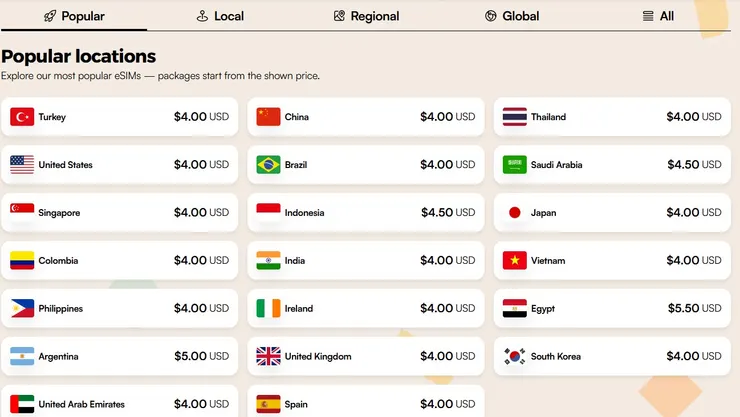
Task: Open the Thailand eSIM card
Action: (x=612, y=117)
